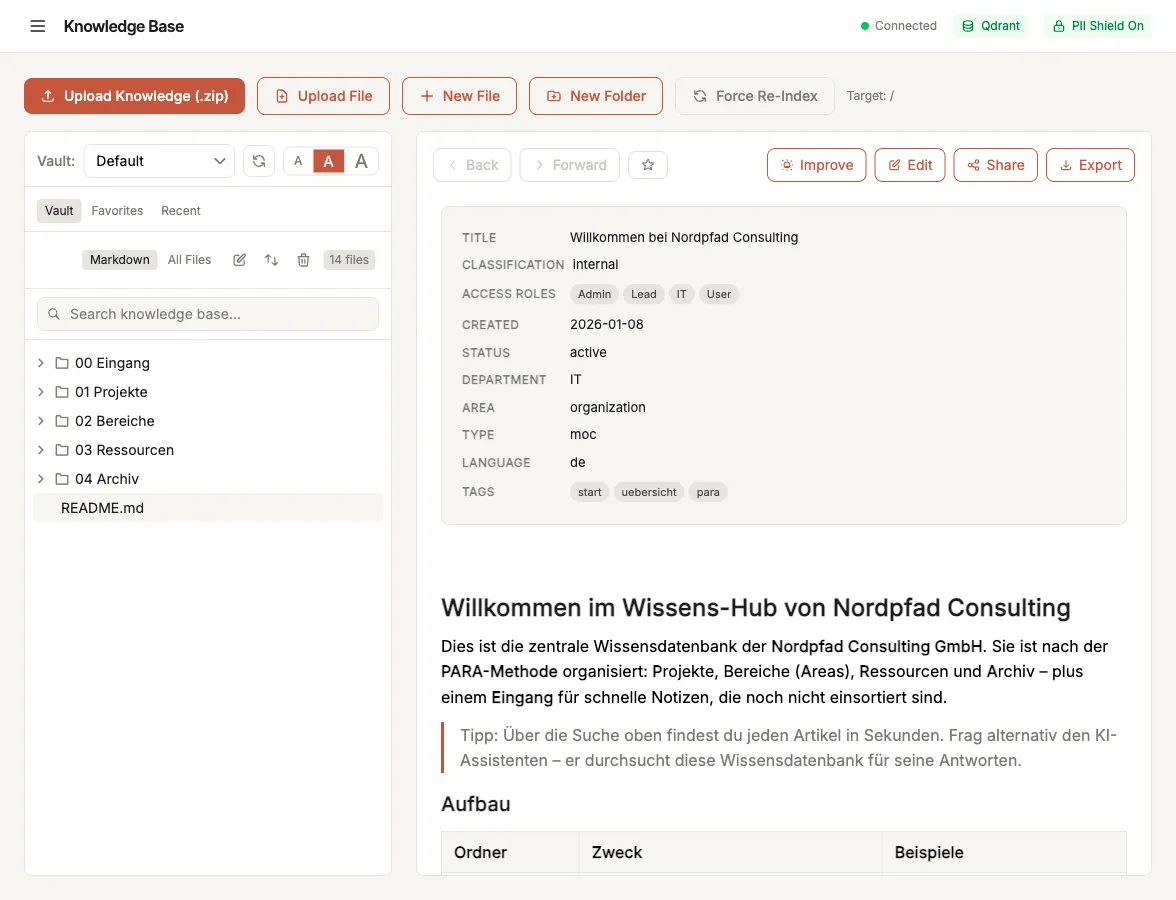Select large font size A

click(362, 161)
